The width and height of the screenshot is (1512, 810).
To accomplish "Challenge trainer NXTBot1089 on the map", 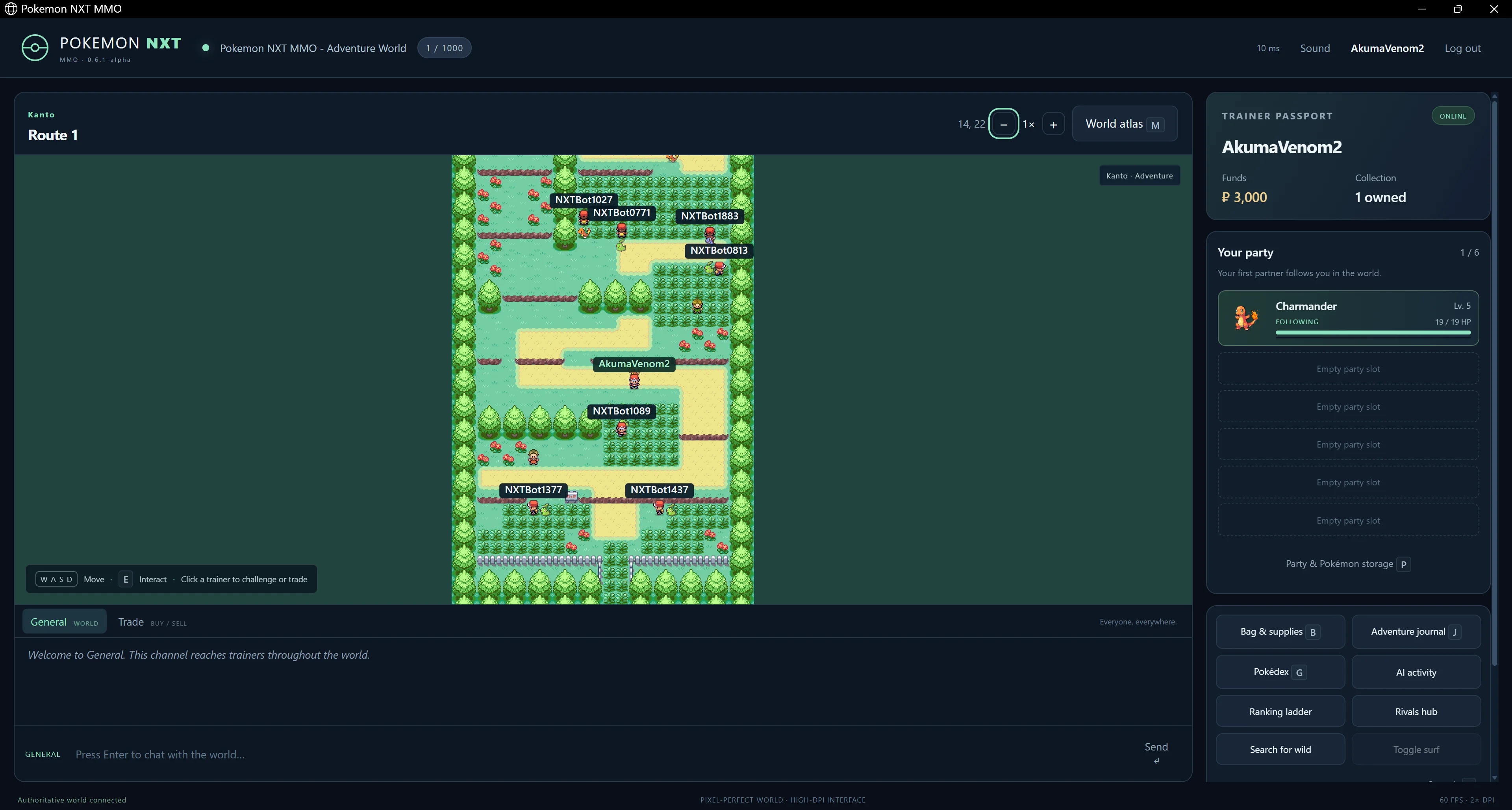I will point(622,429).
